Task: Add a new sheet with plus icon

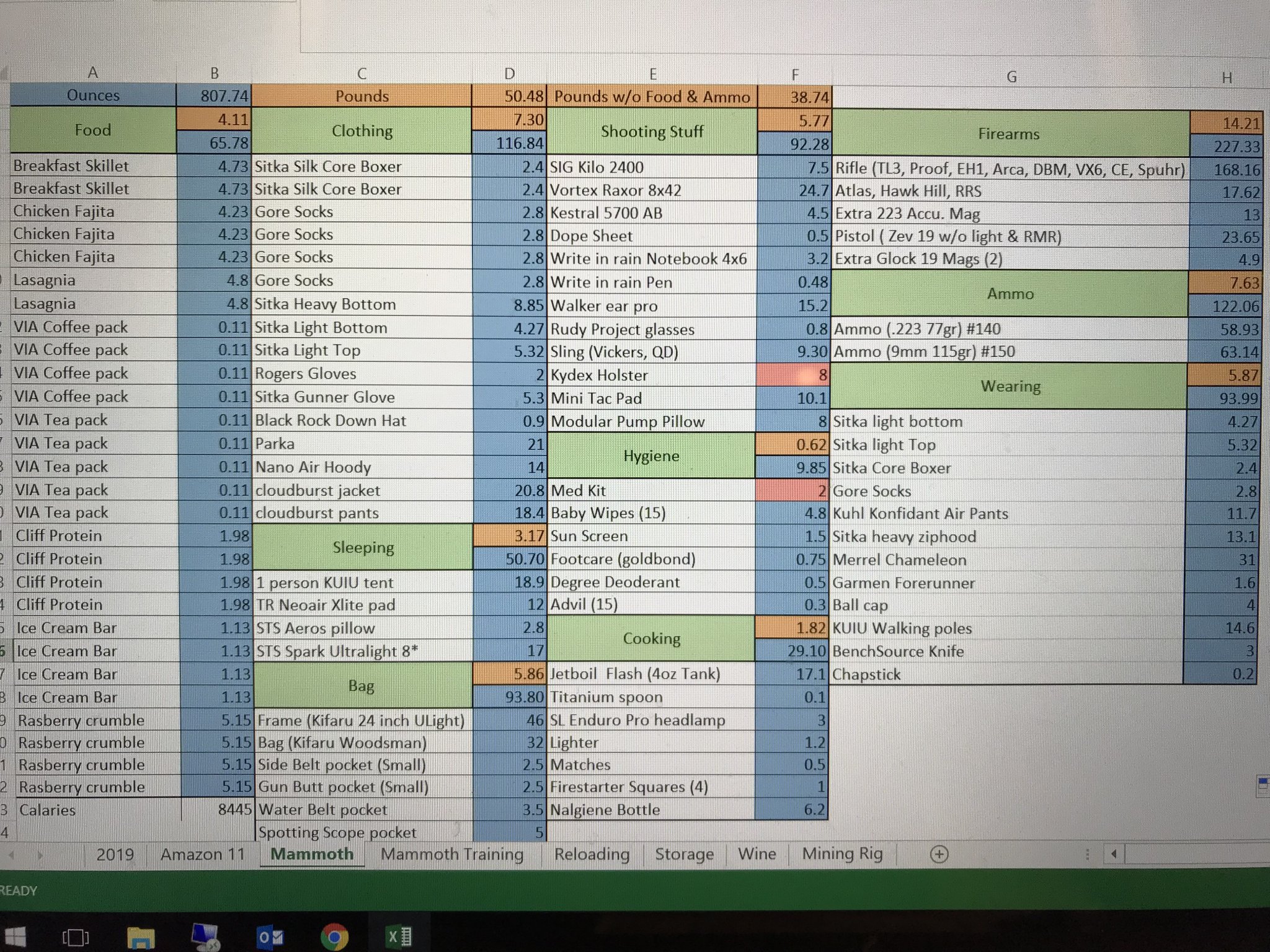Action: pos(939,855)
